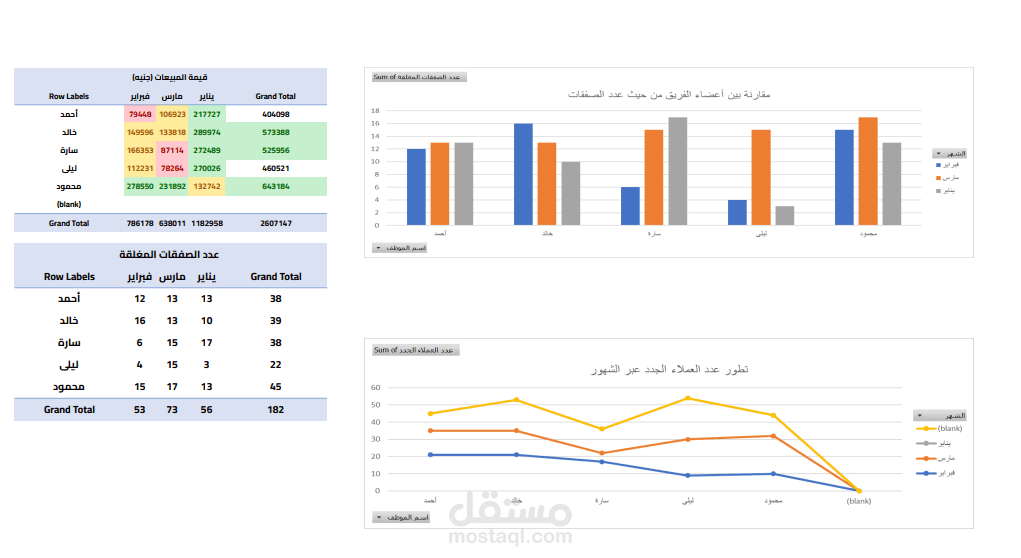
Task: Select the محمود Grand Total value 45
Action: click(x=275, y=387)
